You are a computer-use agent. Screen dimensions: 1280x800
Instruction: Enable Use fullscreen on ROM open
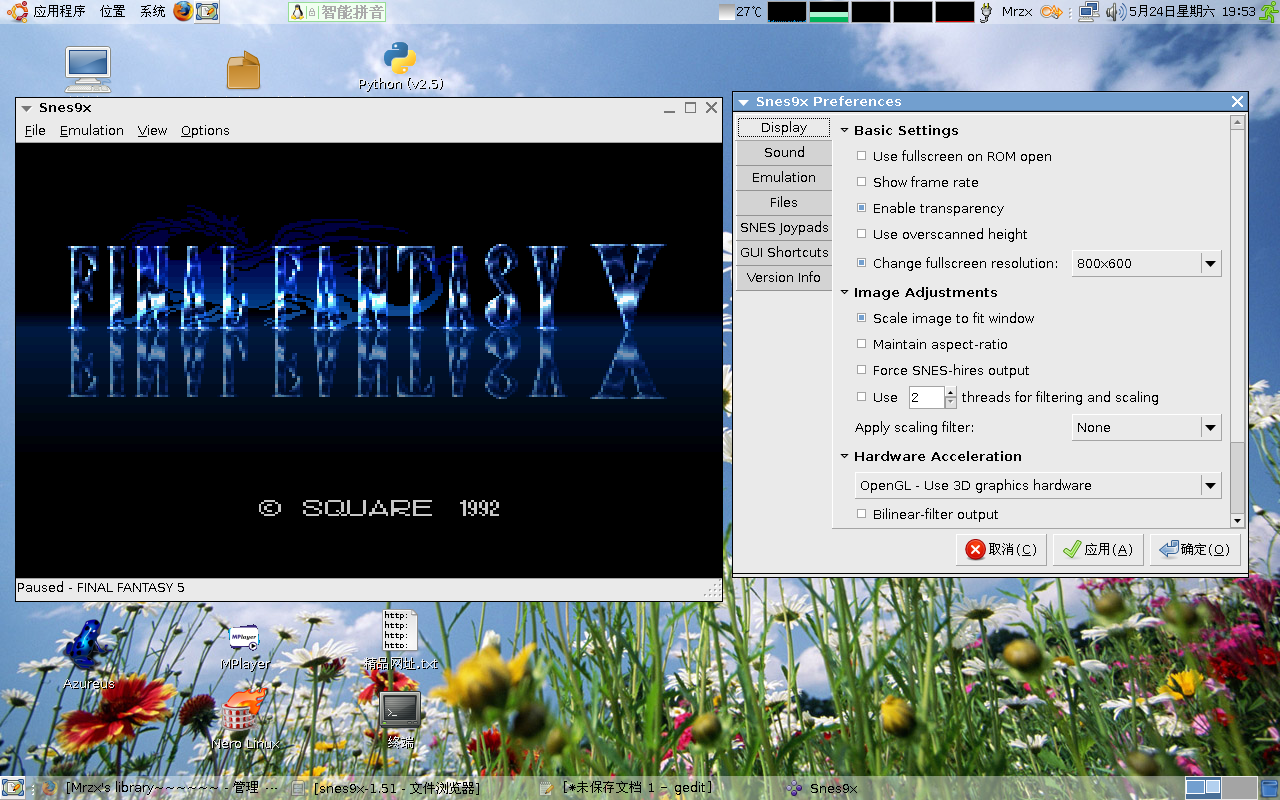pos(862,156)
